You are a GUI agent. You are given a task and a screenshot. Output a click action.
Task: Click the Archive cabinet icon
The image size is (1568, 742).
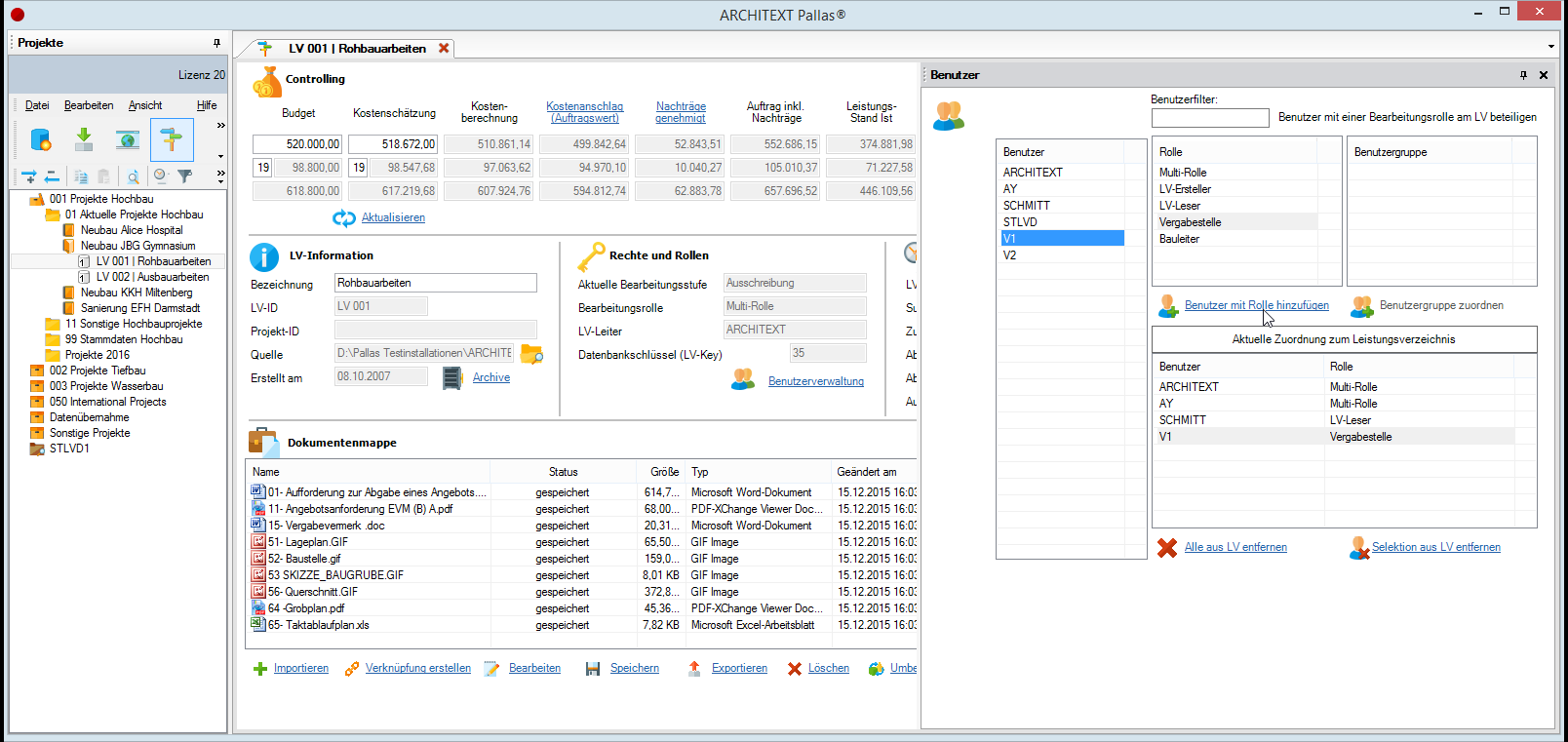pos(451,377)
